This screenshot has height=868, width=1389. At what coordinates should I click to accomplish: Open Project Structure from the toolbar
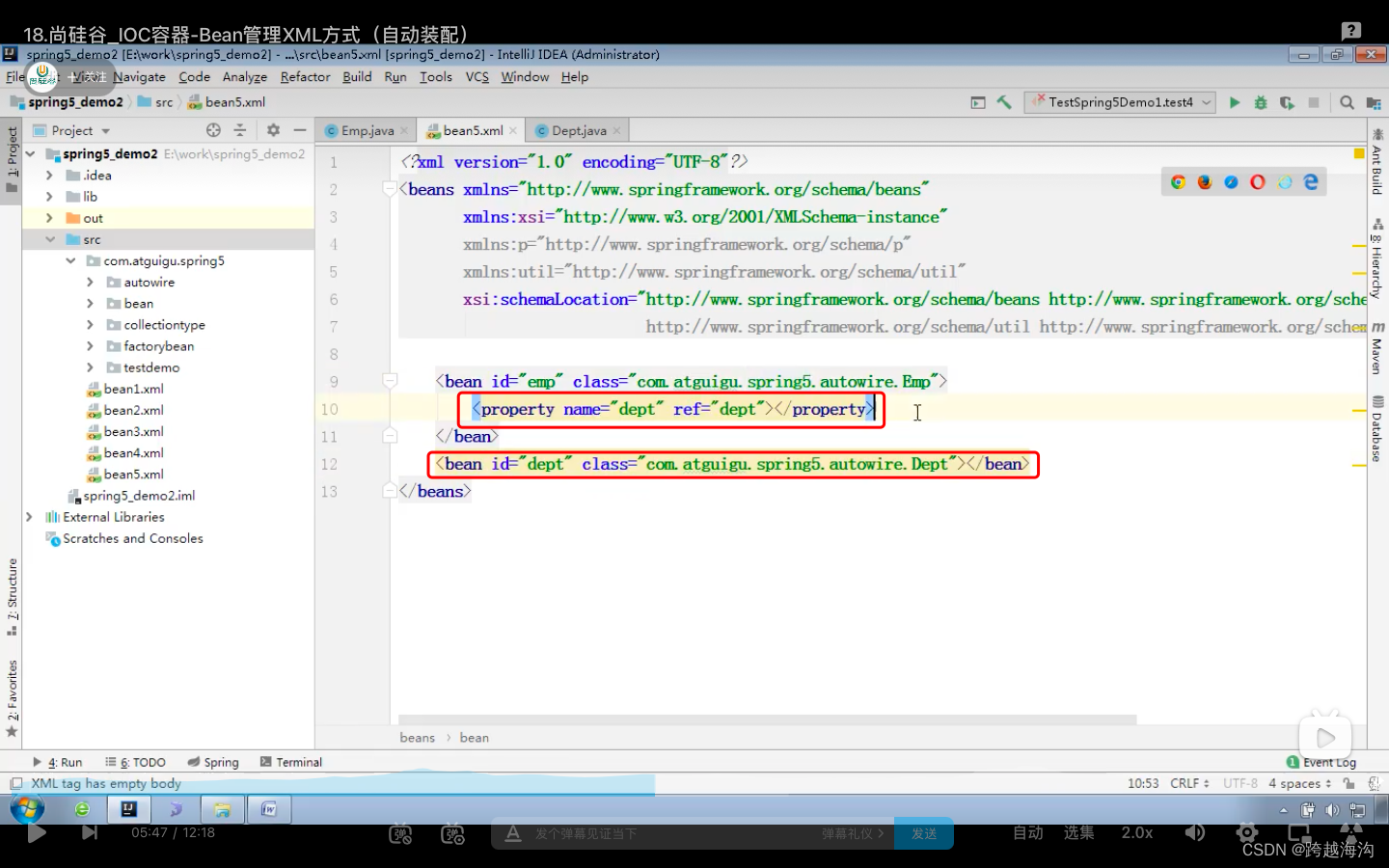coord(1374,102)
